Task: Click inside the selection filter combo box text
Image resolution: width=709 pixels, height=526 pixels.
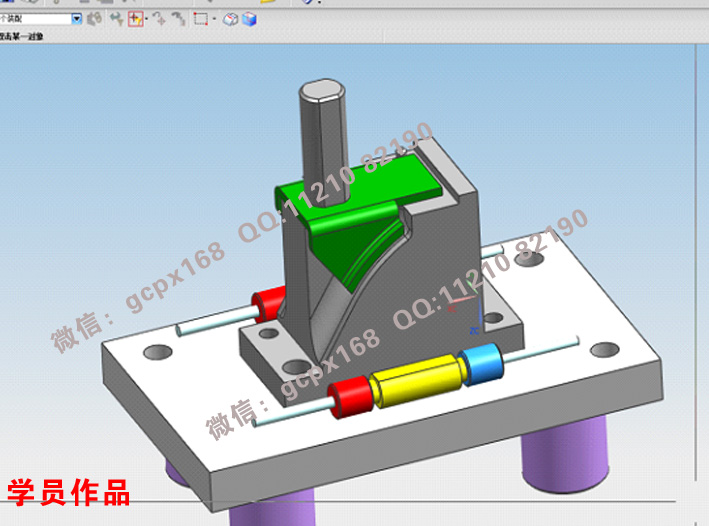Action: point(35,19)
